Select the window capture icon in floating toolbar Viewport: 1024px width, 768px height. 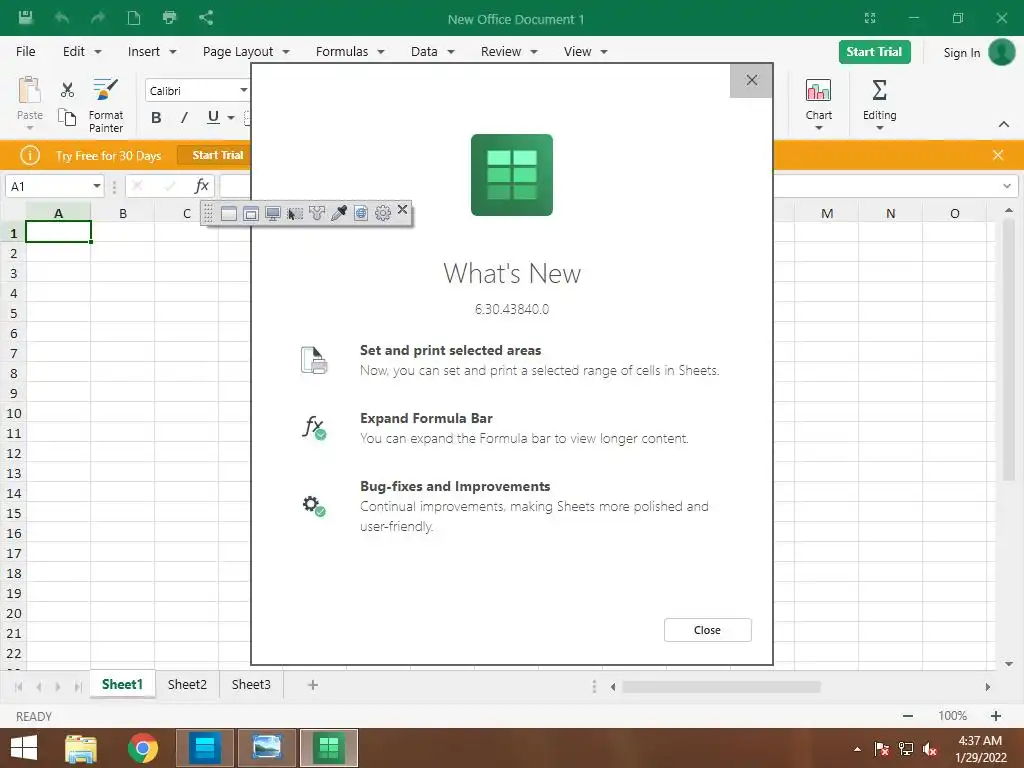tap(229, 214)
